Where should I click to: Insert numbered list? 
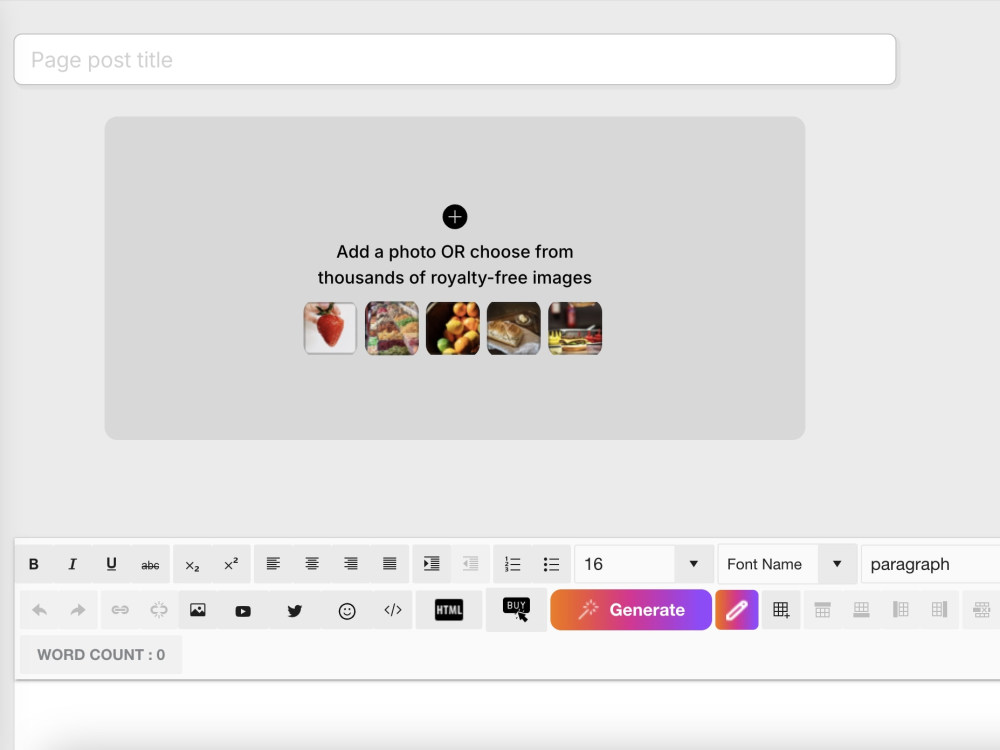[x=513, y=564]
